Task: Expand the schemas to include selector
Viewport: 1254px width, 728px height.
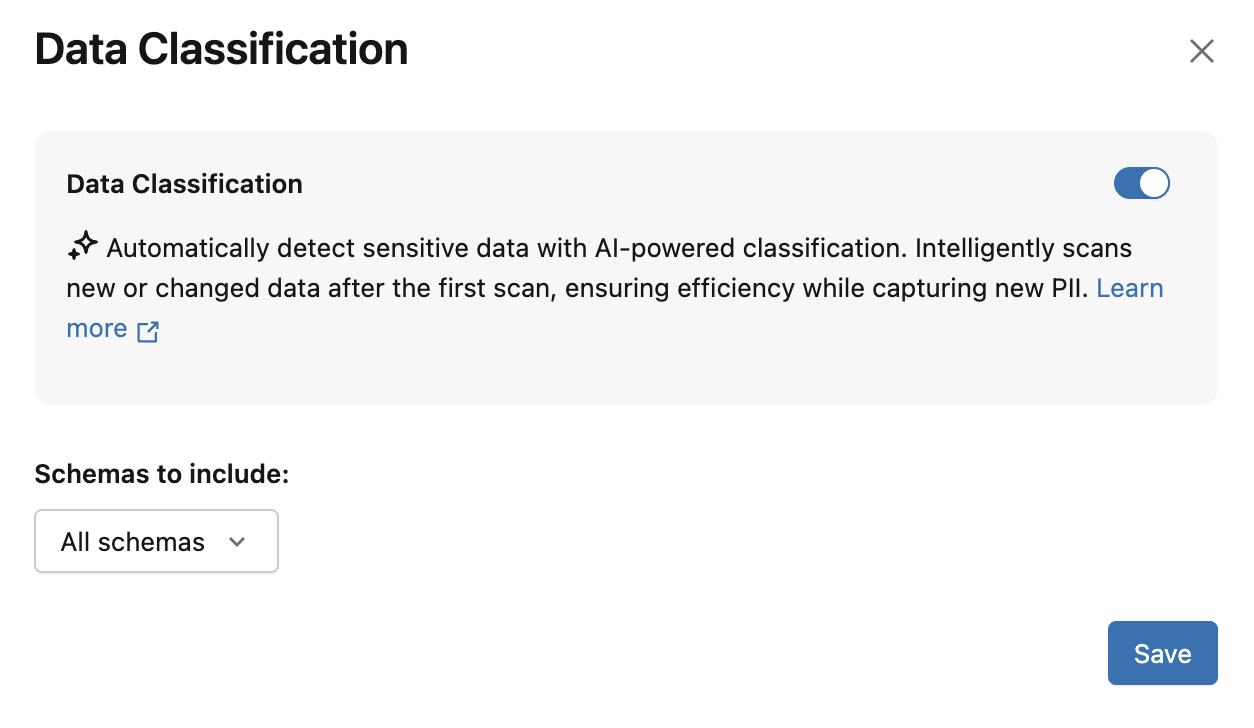Action: coord(156,541)
